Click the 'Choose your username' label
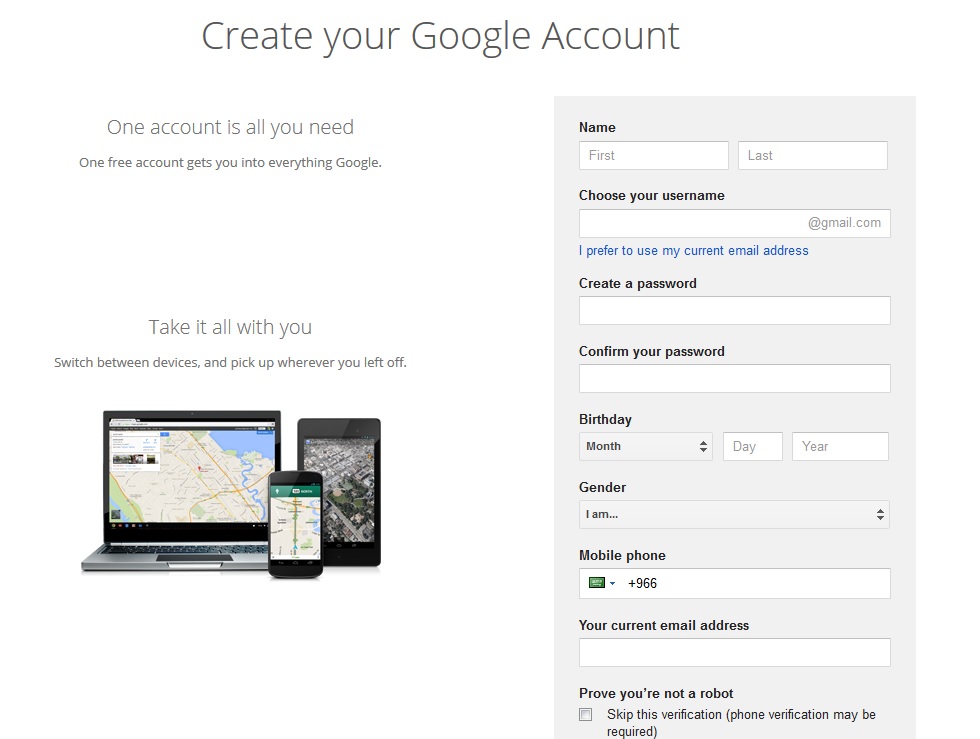Image resolution: width=980 pixels, height=739 pixels. click(651, 196)
